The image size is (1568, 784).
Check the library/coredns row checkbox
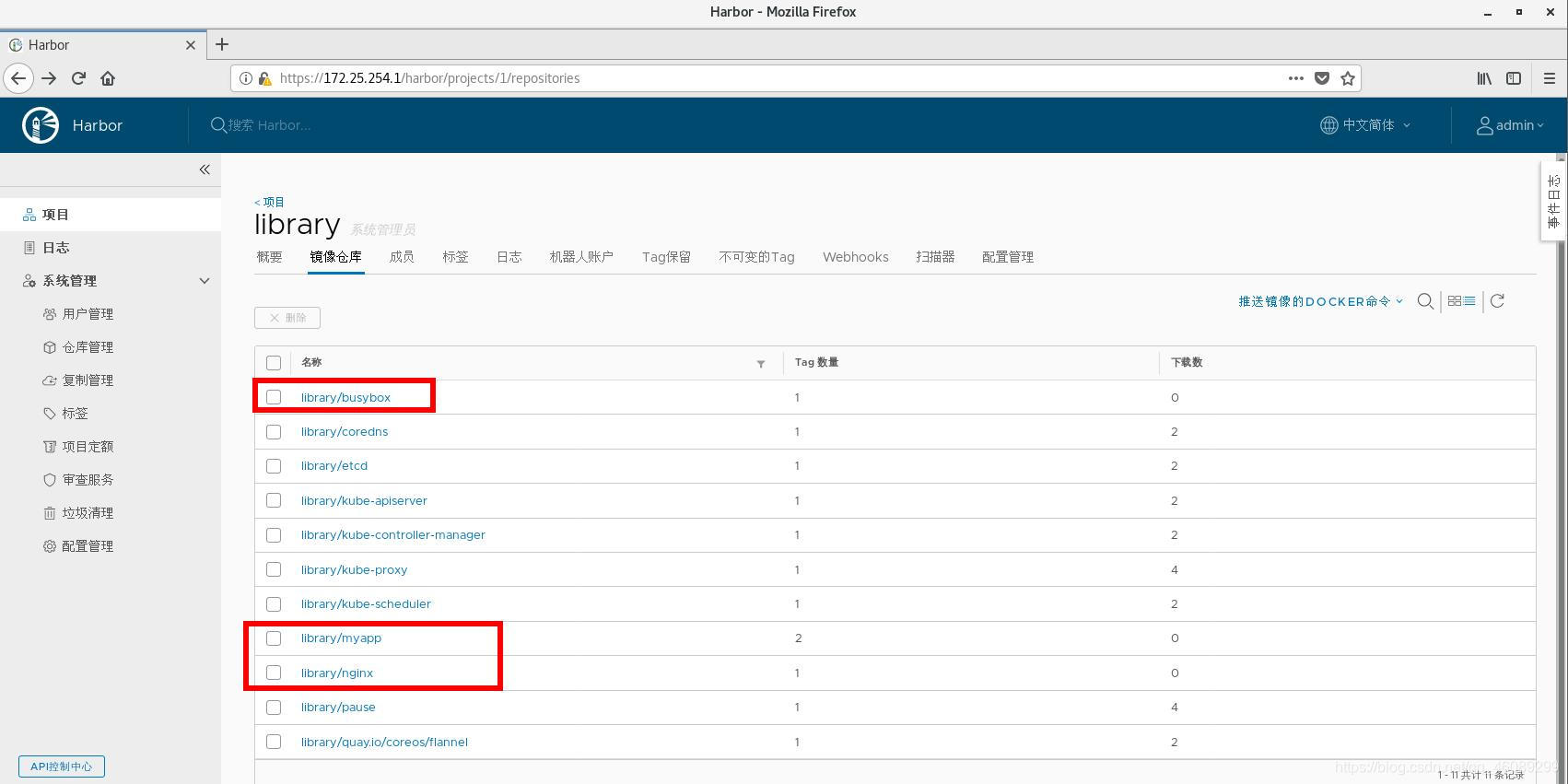[274, 432]
